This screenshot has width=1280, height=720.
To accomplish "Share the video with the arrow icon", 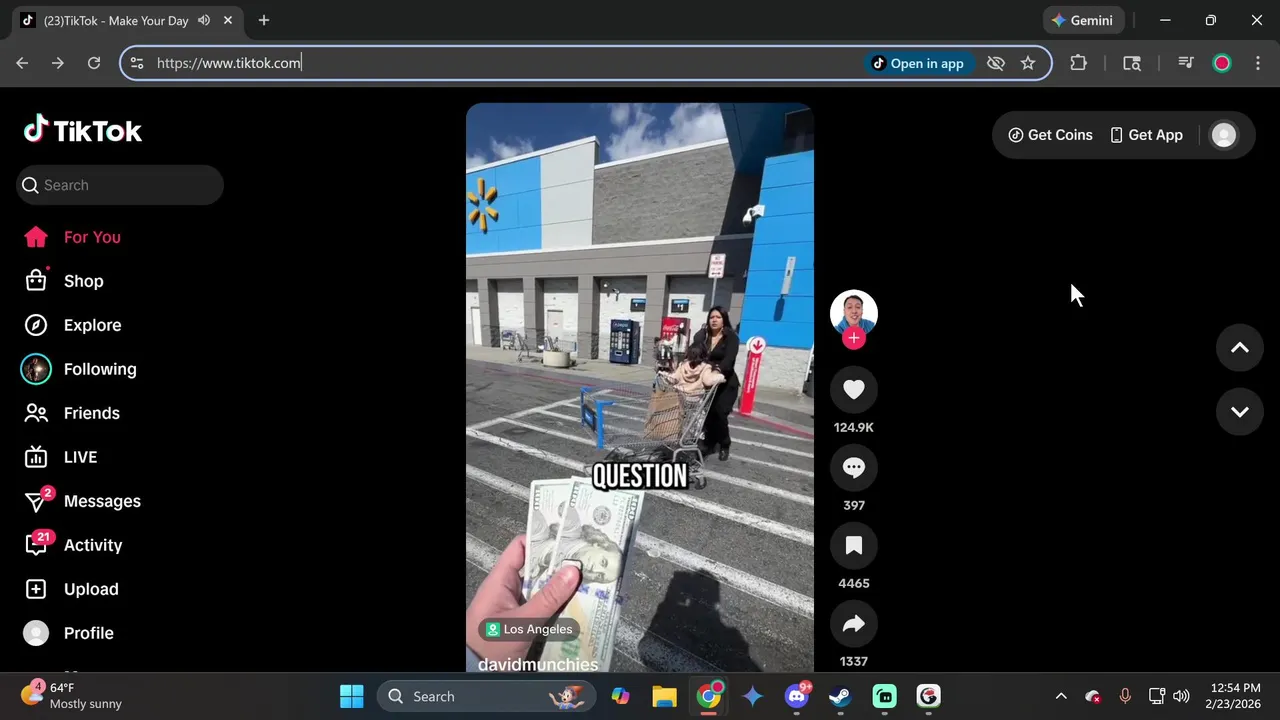I will (854, 624).
